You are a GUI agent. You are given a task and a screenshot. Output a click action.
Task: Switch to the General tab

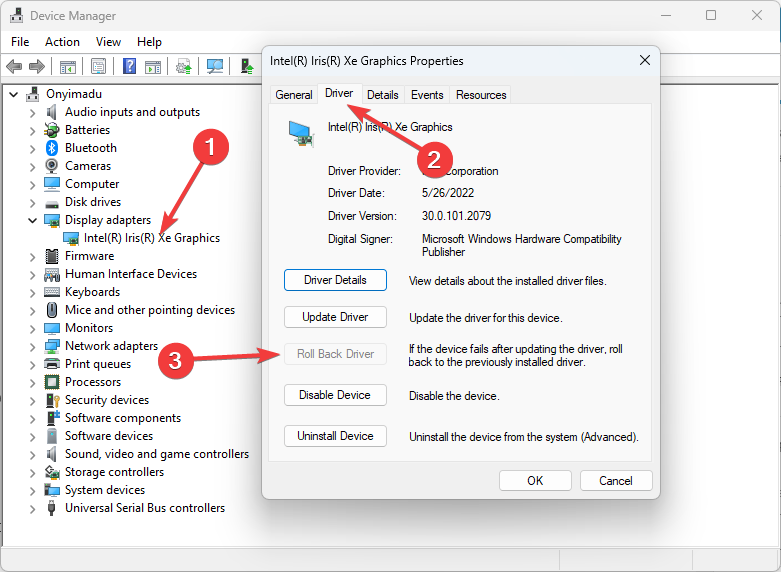click(293, 95)
